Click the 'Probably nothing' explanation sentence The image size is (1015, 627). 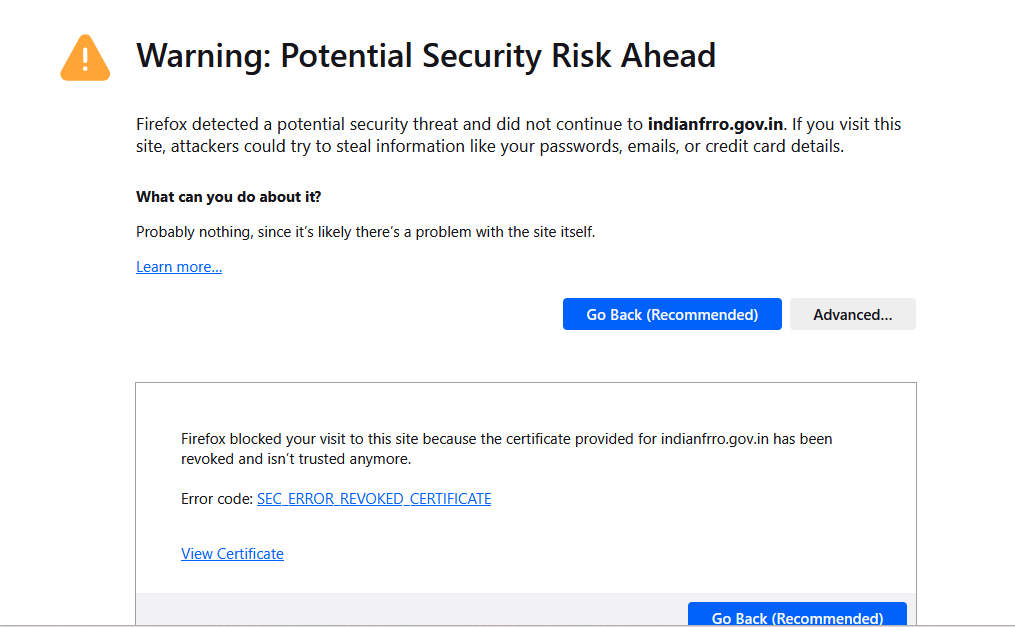(x=365, y=232)
